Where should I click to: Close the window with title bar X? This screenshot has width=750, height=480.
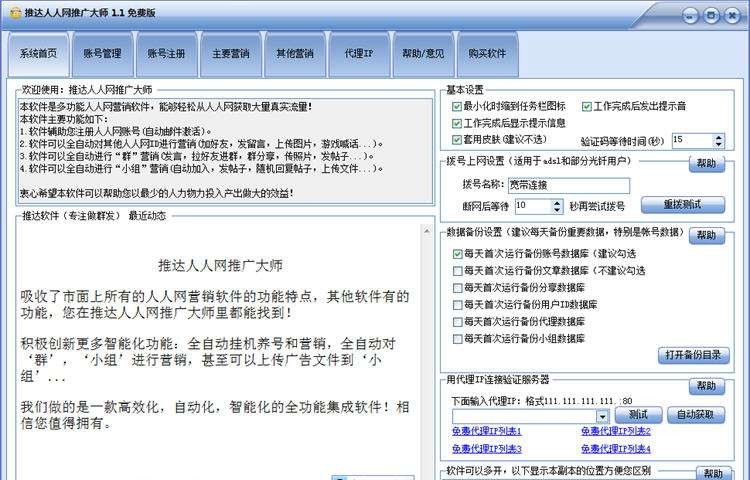[x=732, y=16]
